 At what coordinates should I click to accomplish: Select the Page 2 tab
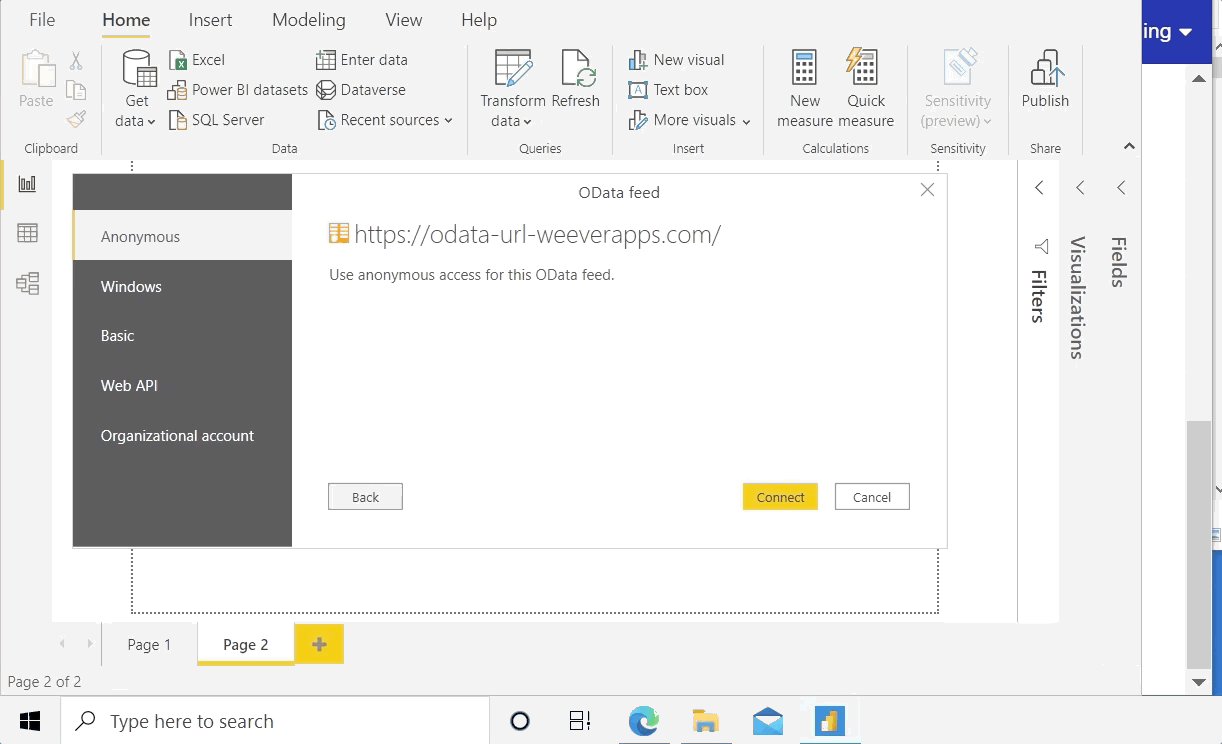click(246, 644)
